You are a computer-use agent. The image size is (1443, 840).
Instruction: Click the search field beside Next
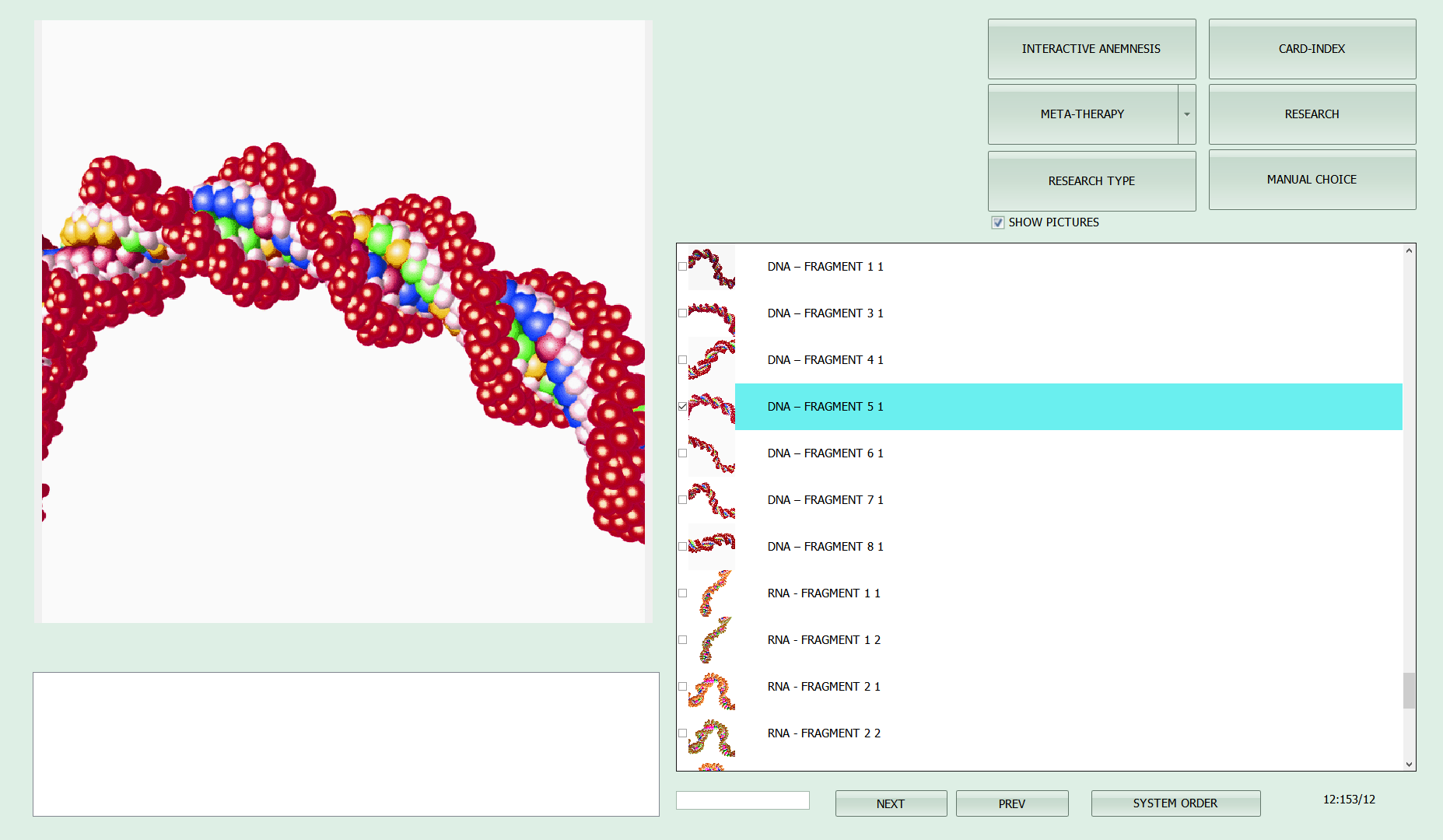743,800
